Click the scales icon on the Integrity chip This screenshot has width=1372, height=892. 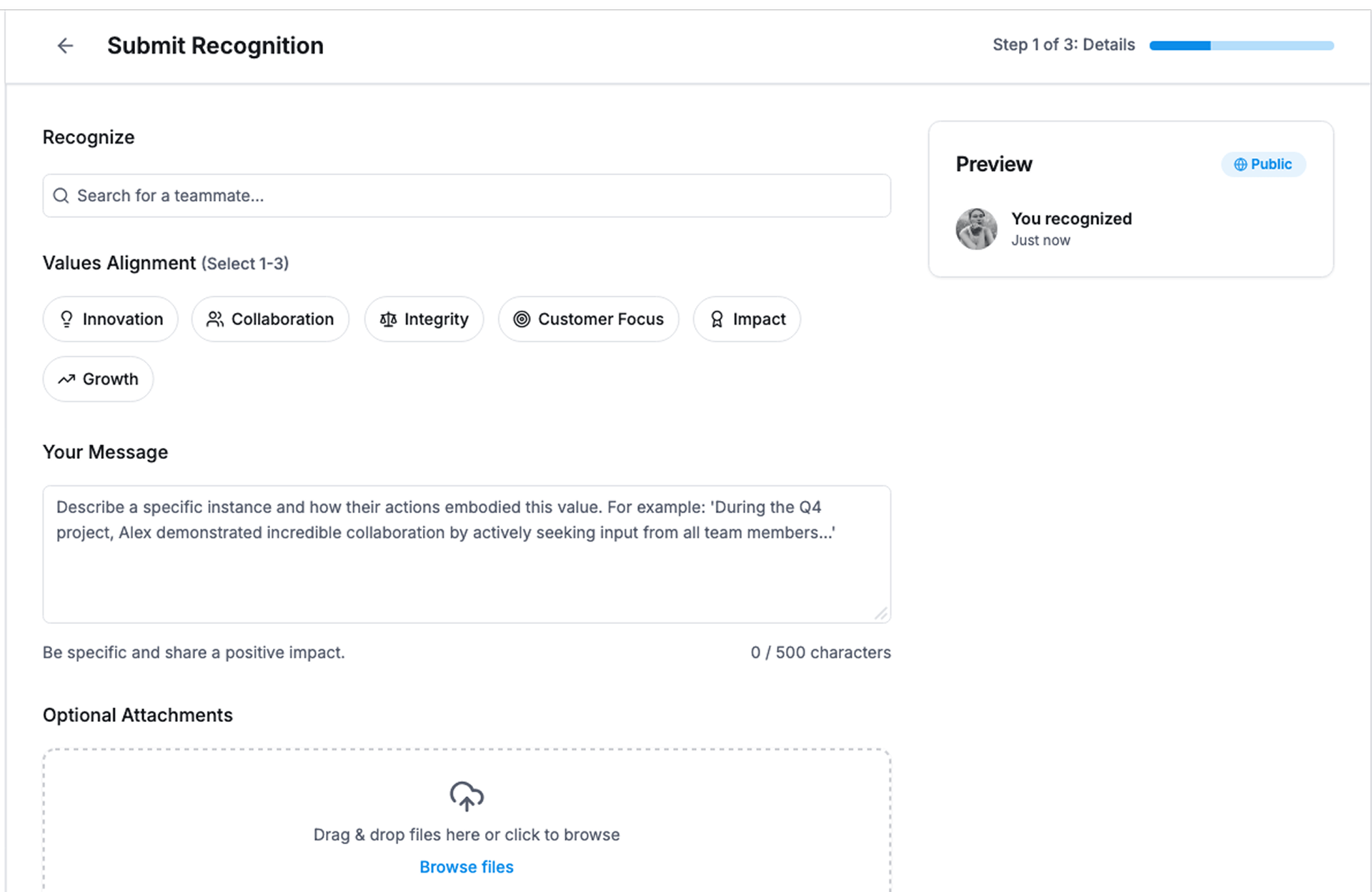[x=388, y=319]
